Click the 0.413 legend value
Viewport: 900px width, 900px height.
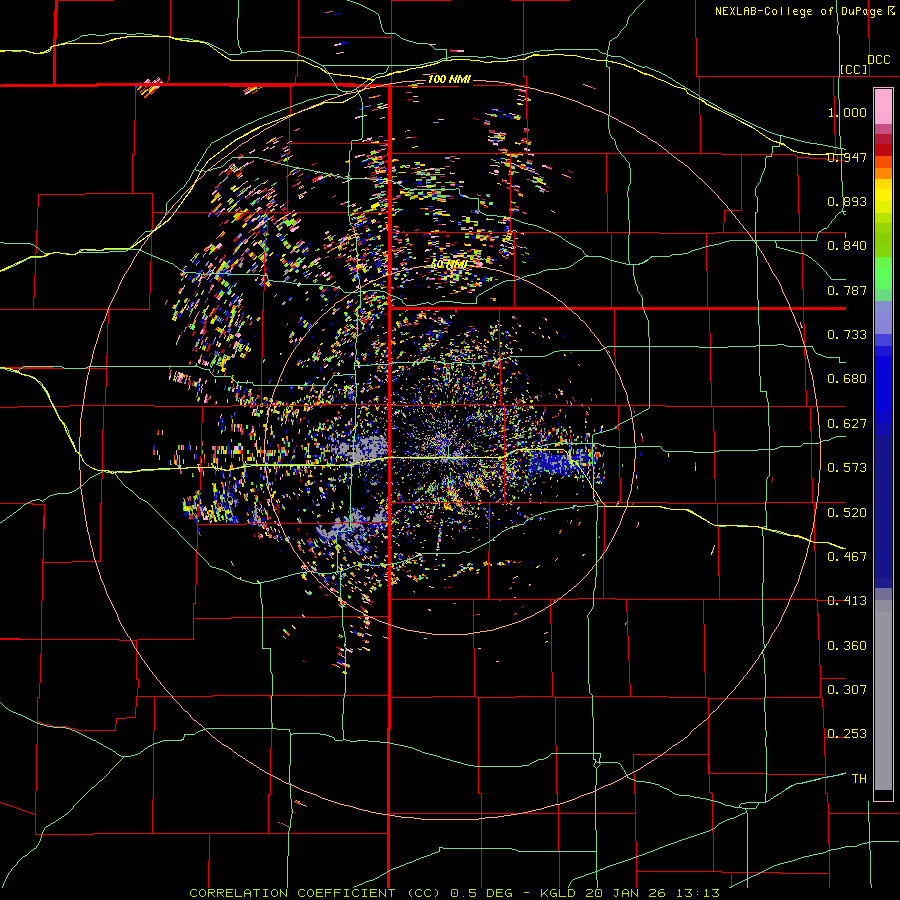pyautogui.click(x=847, y=601)
